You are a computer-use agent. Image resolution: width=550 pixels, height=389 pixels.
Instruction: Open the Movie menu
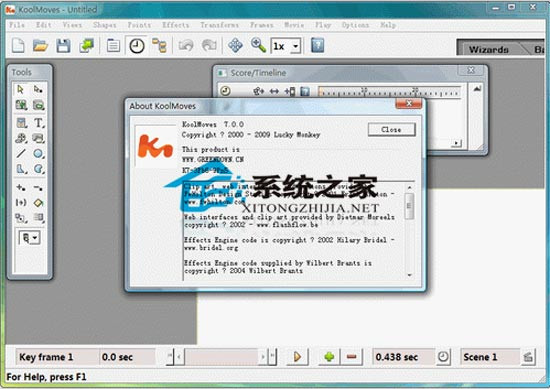coord(294,25)
